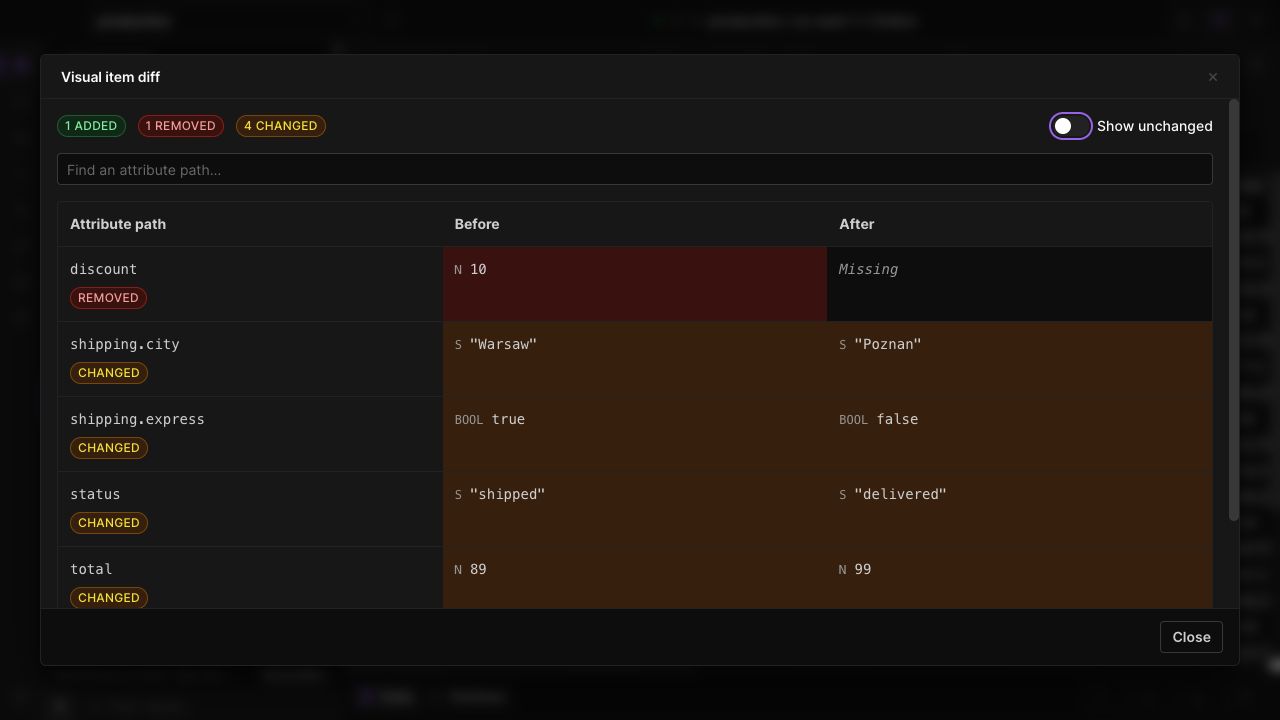
Task: Select the shipping.city attribute path
Action: 125,344
